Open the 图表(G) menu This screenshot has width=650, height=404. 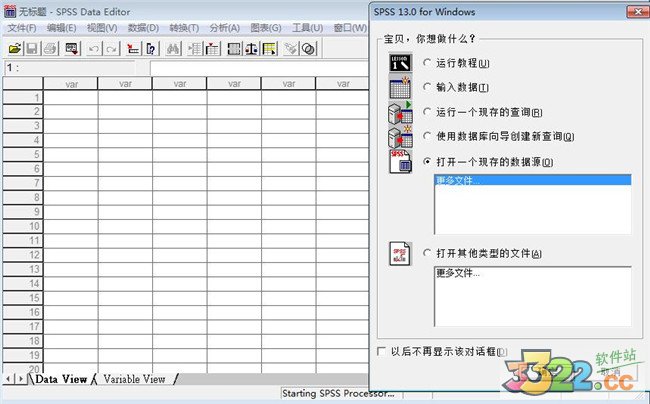(266, 28)
